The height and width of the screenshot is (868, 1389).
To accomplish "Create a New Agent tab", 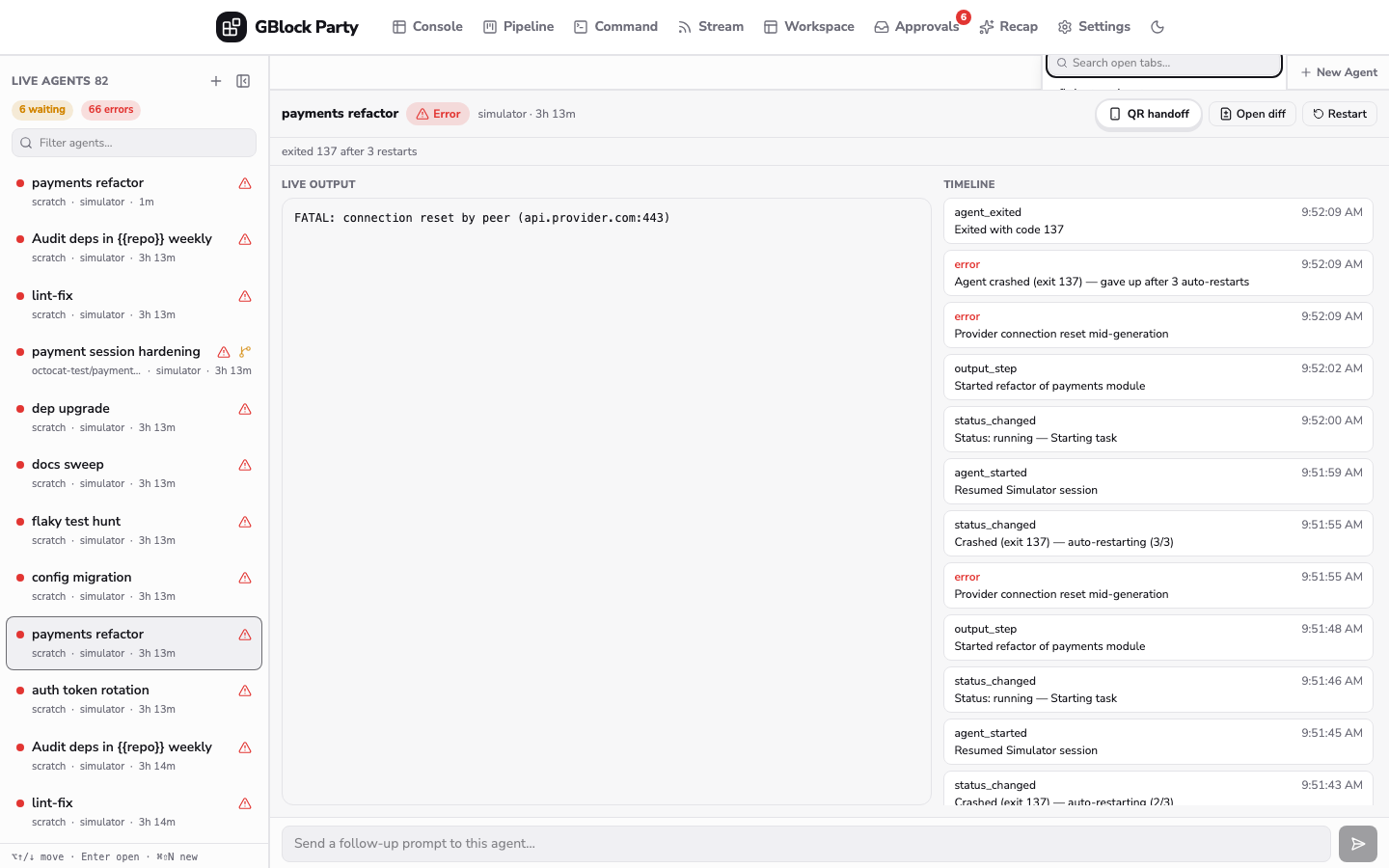I will [1339, 72].
